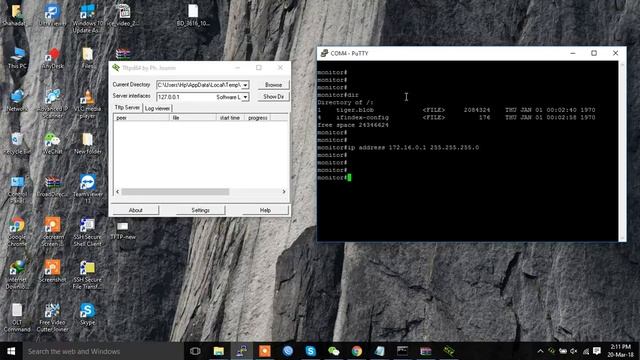
Task: Click the Show Dir button
Action: coord(273,97)
